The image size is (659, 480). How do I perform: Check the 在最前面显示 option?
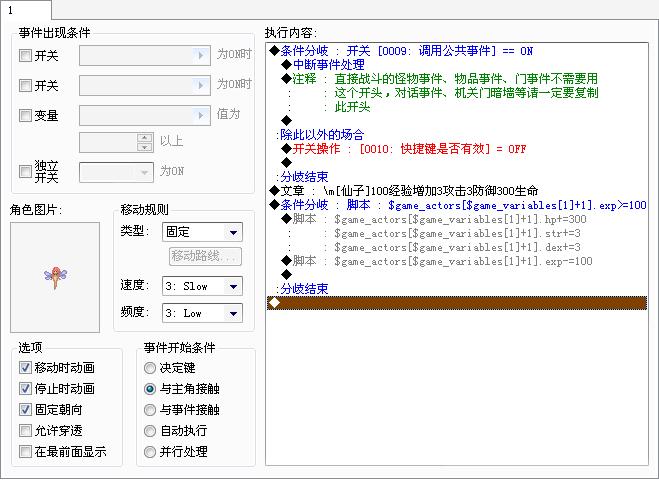click(x=25, y=451)
